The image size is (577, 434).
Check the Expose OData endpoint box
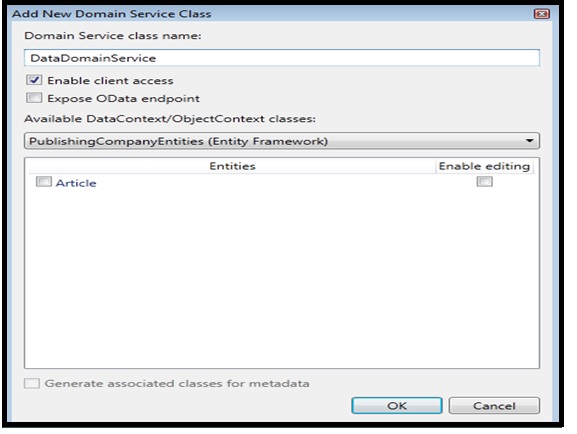[x=34, y=98]
